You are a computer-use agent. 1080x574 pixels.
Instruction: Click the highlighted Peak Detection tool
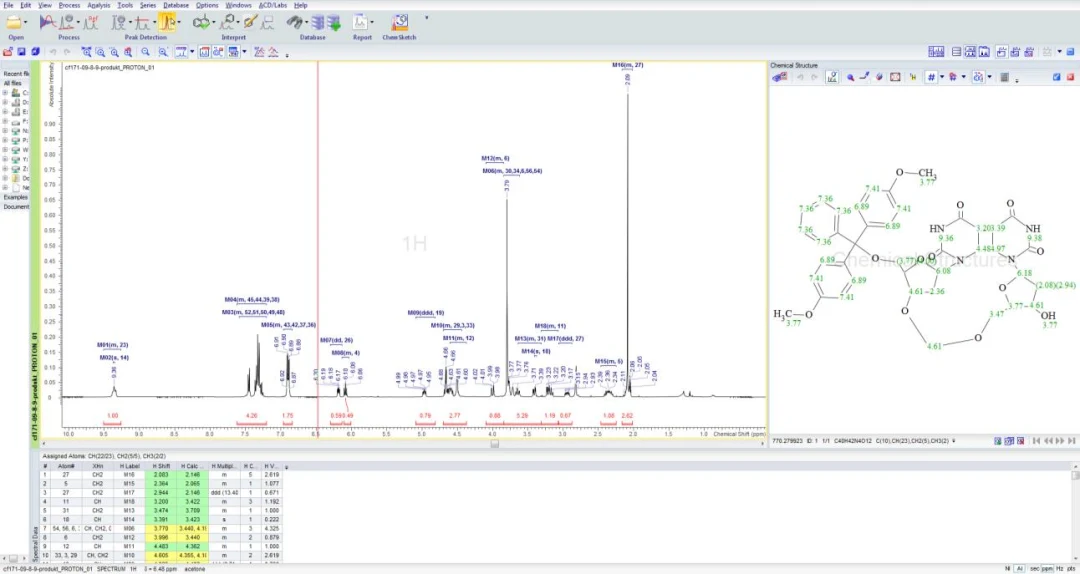(166, 23)
